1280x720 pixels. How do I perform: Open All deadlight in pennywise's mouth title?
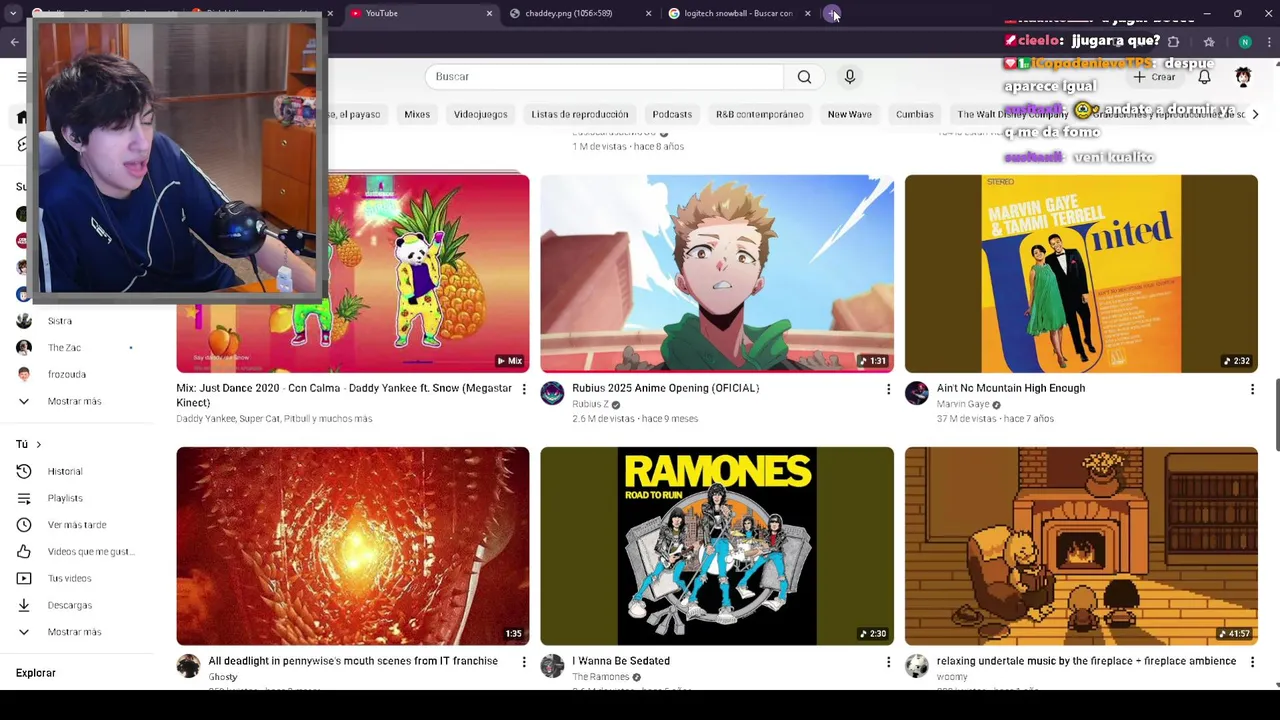tap(353, 661)
